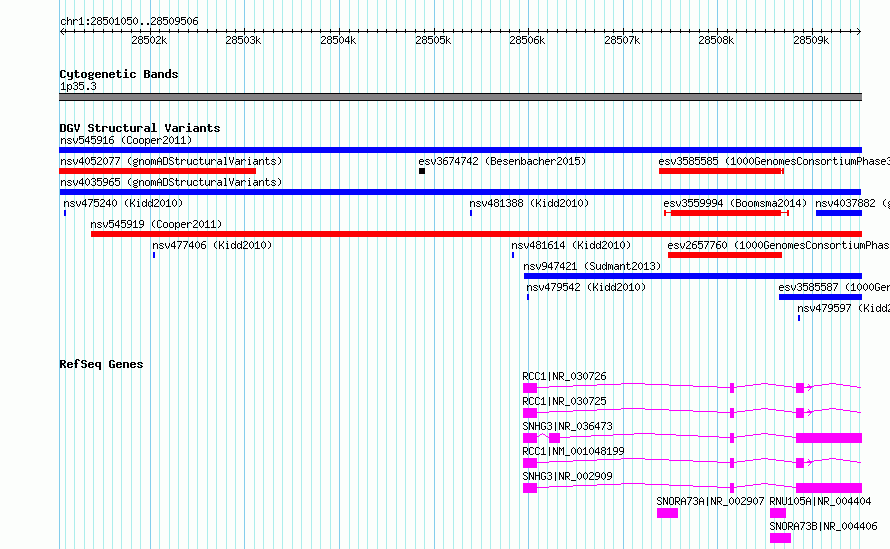This screenshot has height=549, width=890.
Task: Click the nsv4052077 gnomAD variant label
Action: point(171,161)
